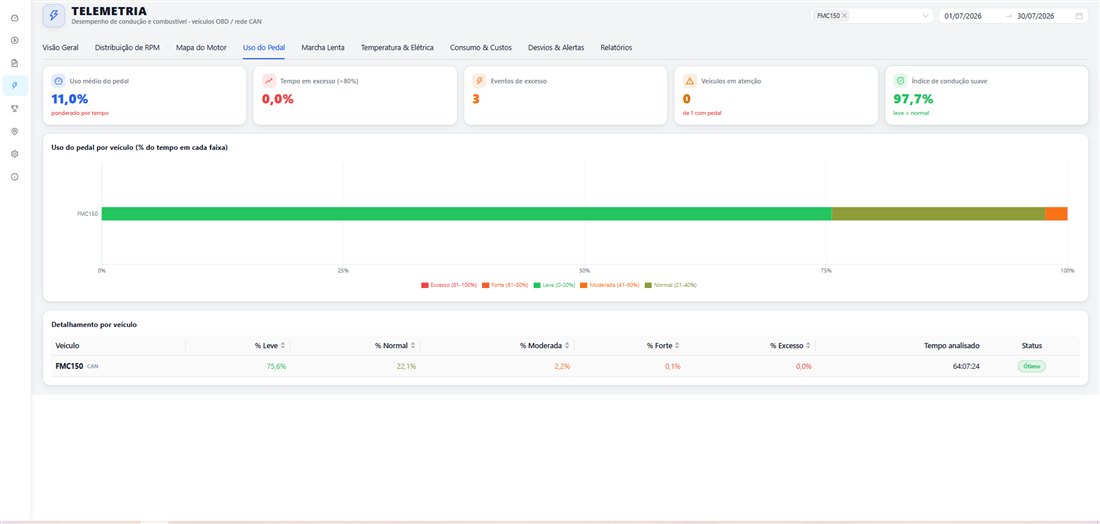Open the Consumo & Custos tab
This screenshot has width=1100, height=524.
[481, 48]
